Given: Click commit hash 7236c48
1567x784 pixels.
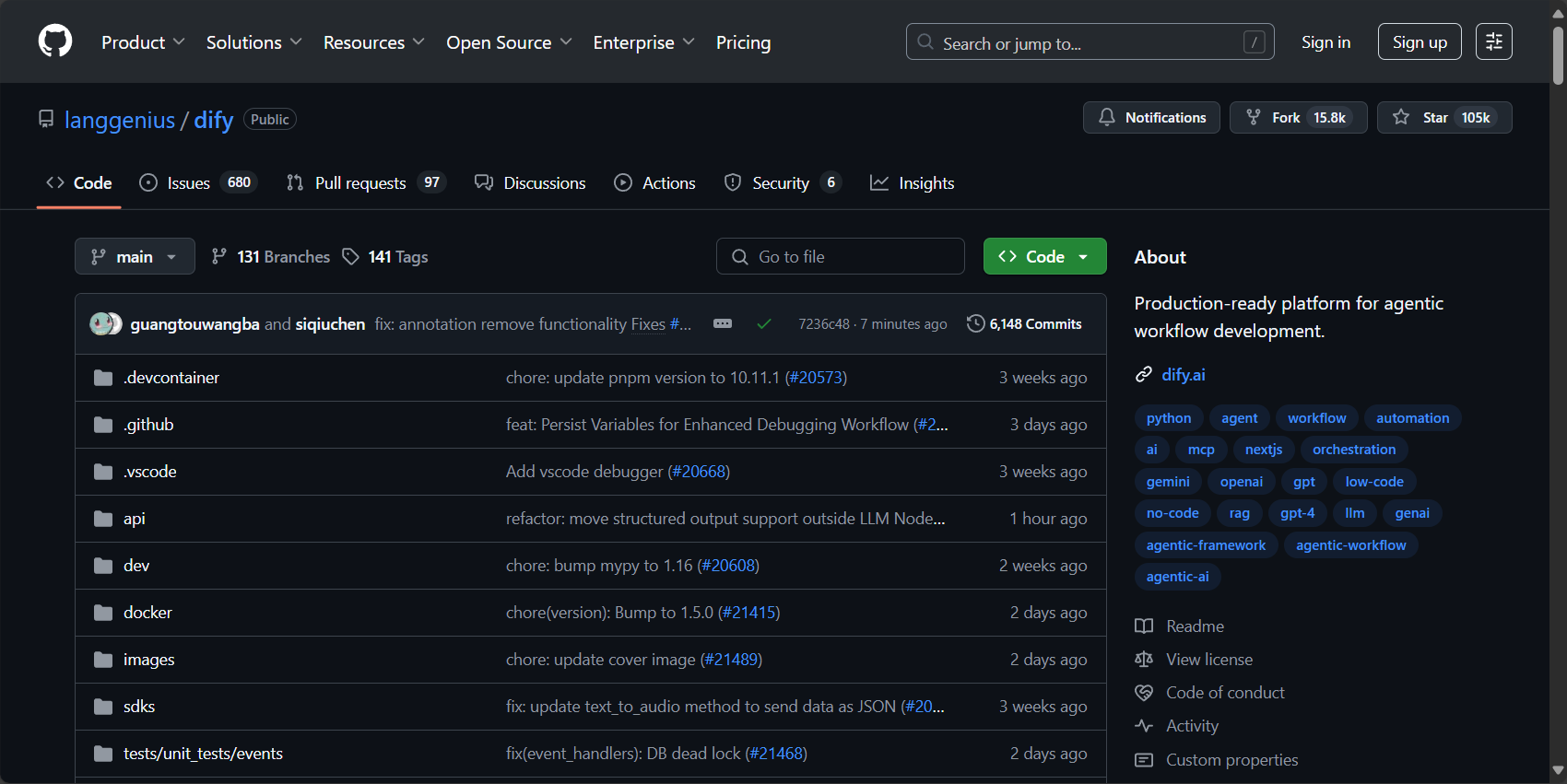Looking at the screenshot, I should coord(824,323).
